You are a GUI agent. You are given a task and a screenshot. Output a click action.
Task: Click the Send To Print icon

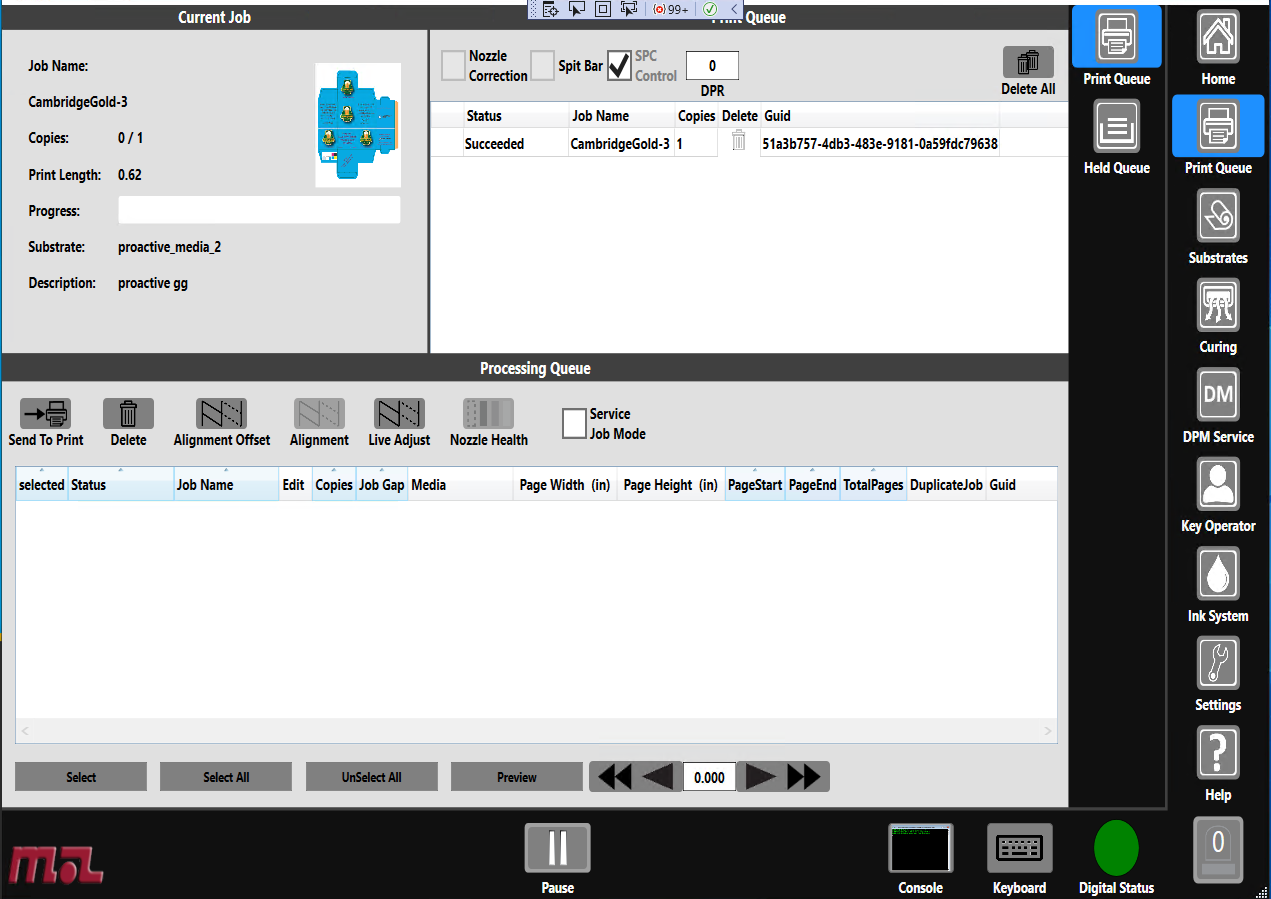pyautogui.click(x=46, y=414)
